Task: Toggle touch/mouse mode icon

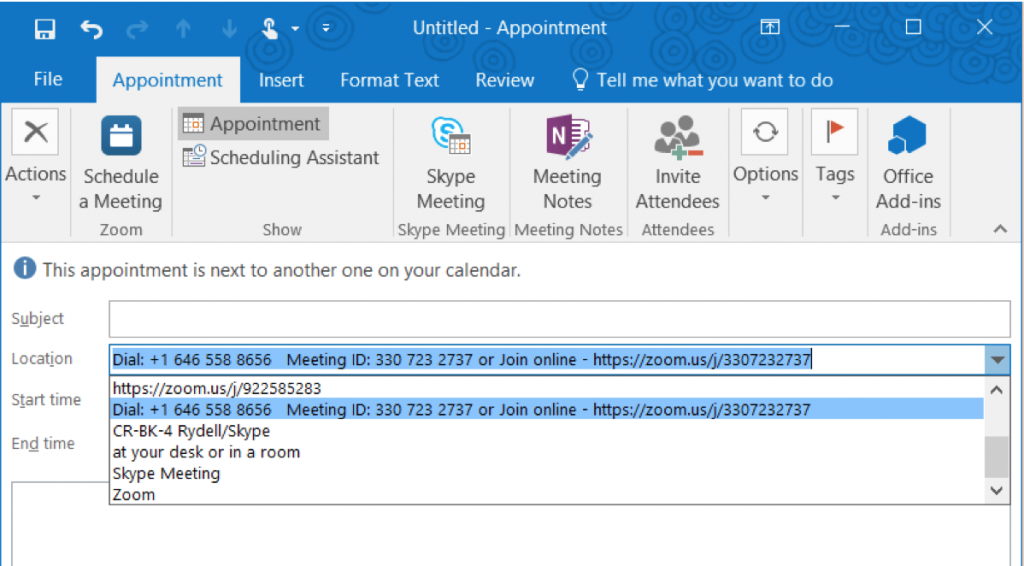Action: (x=270, y=28)
